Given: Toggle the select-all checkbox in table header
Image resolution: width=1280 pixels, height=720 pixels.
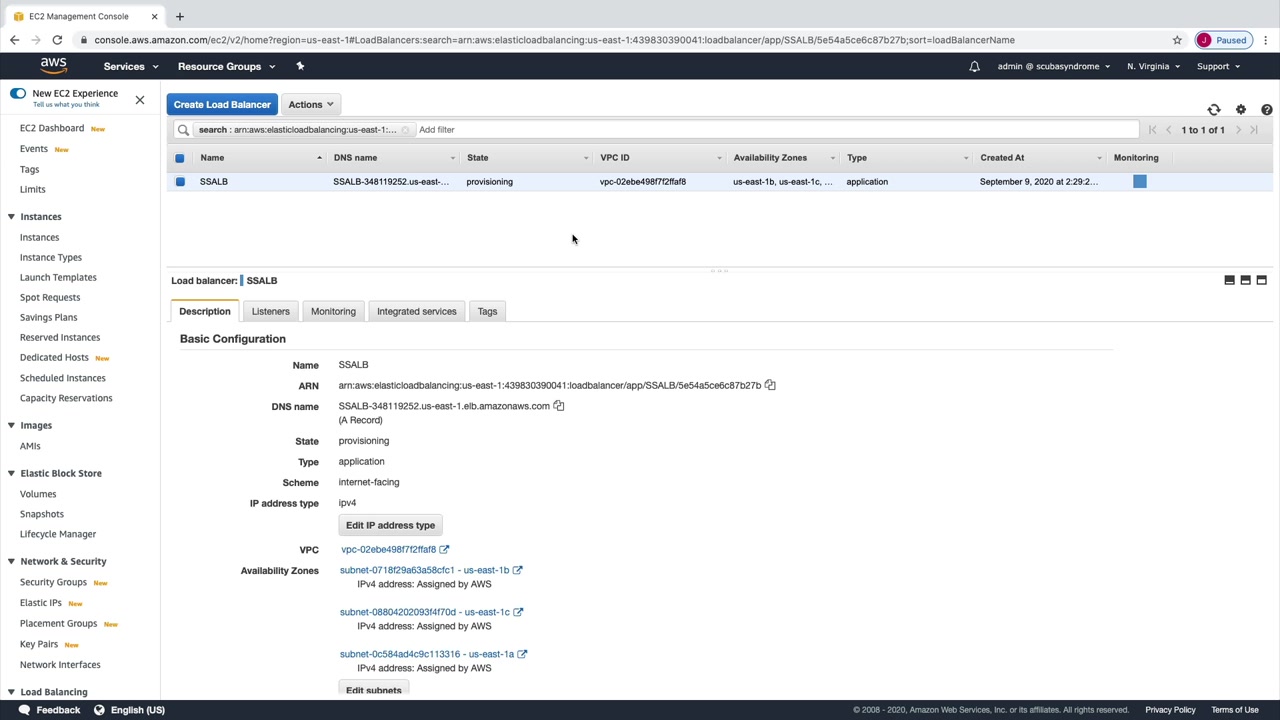Looking at the screenshot, I should 180,158.
